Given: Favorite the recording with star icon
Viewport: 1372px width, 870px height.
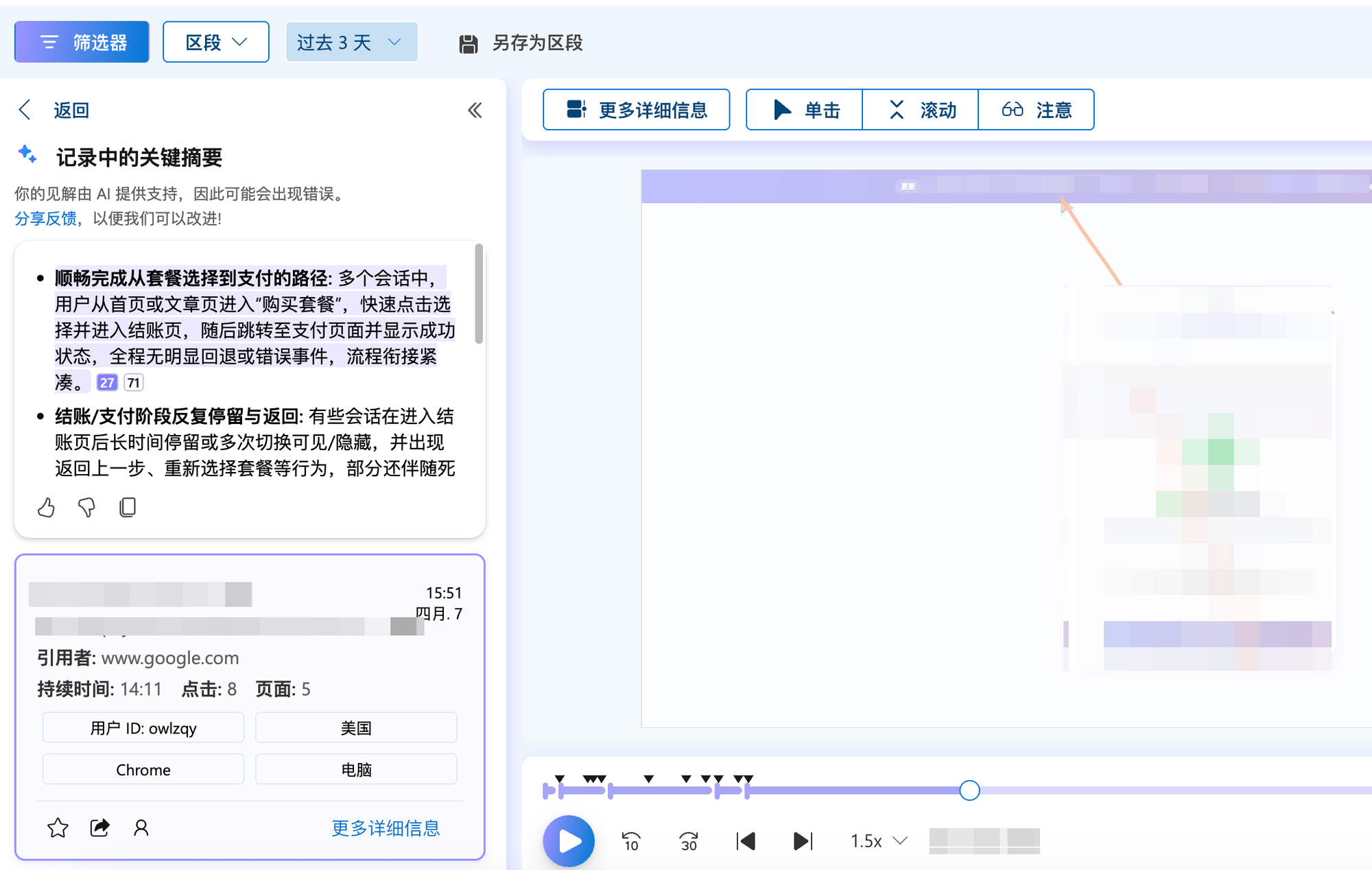Looking at the screenshot, I should (x=58, y=828).
